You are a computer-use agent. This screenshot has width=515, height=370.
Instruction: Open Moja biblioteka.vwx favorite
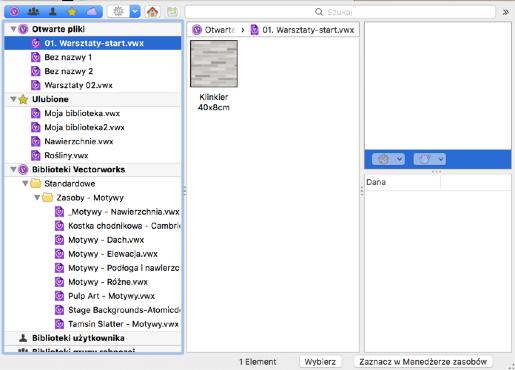click(x=93, y=113)
